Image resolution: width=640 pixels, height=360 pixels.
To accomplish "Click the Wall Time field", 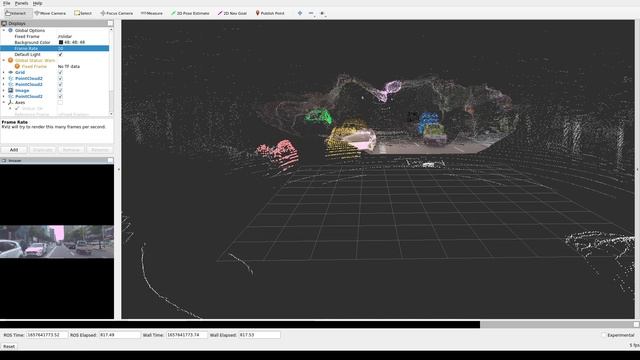I will pyautogui.click(x=186, y=335).
